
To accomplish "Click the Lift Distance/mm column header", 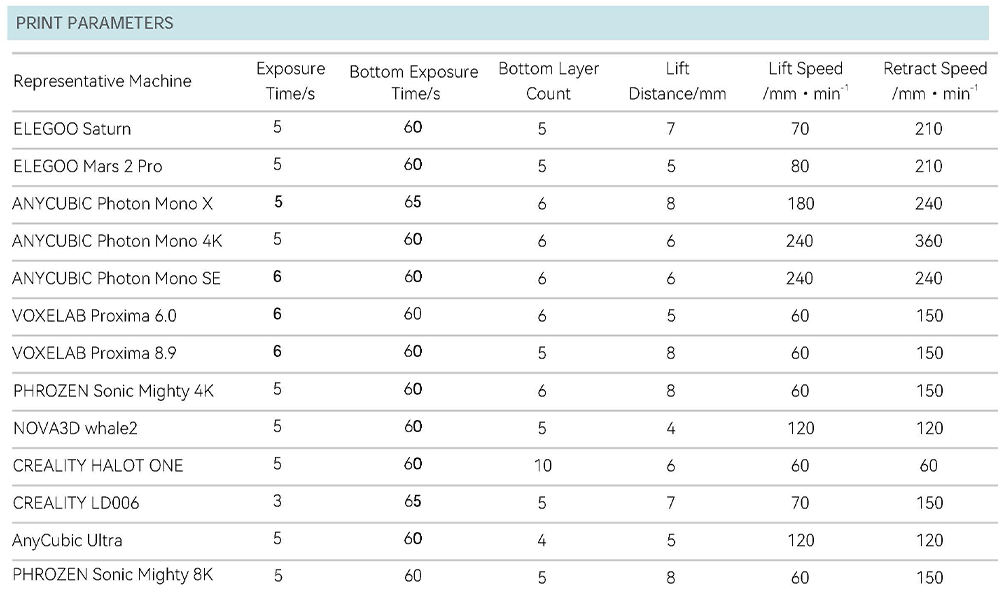I will (678, 81).
